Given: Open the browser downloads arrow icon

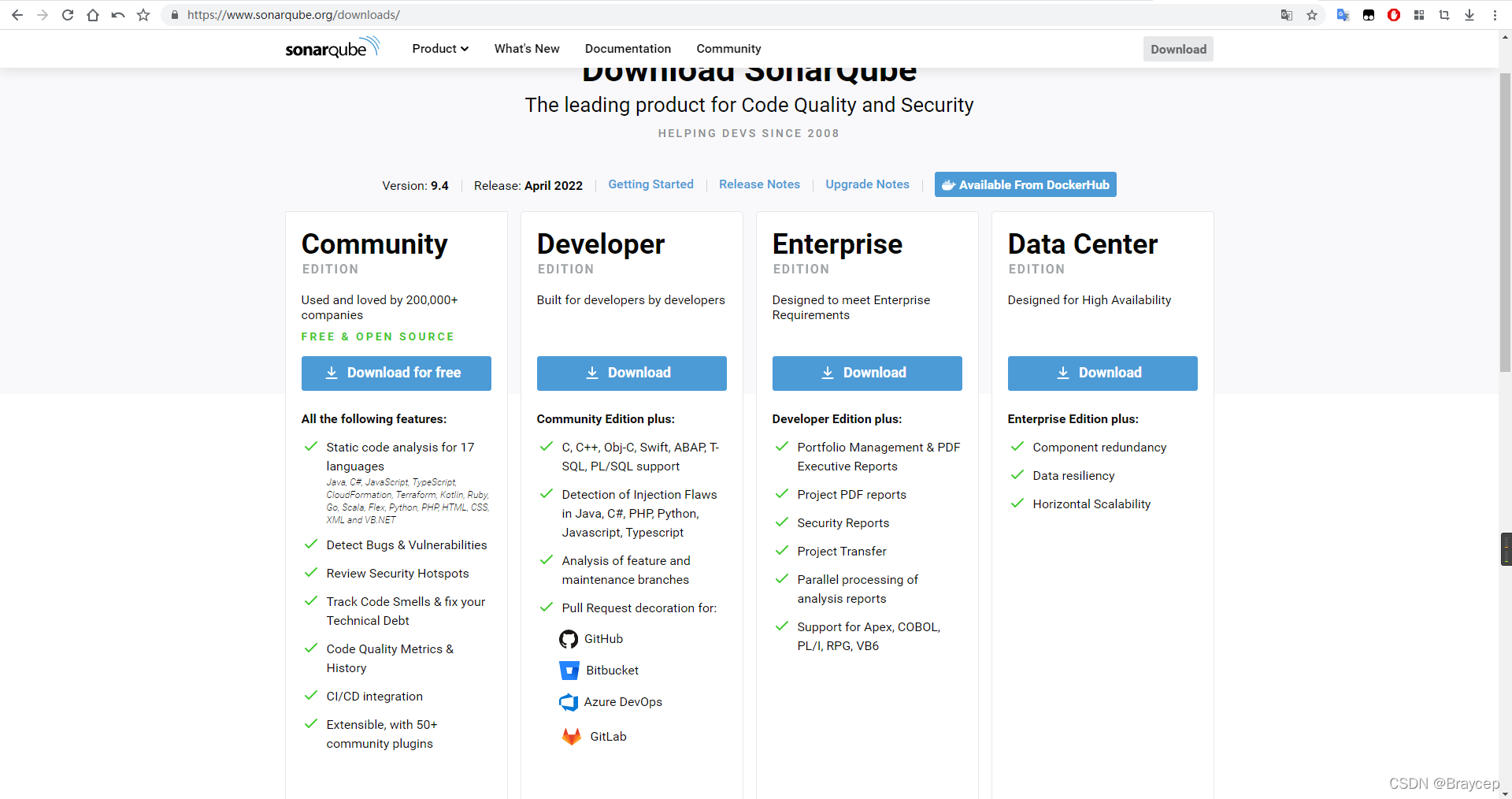Looking at the screenshot, I should click(x=1469, y=15).
